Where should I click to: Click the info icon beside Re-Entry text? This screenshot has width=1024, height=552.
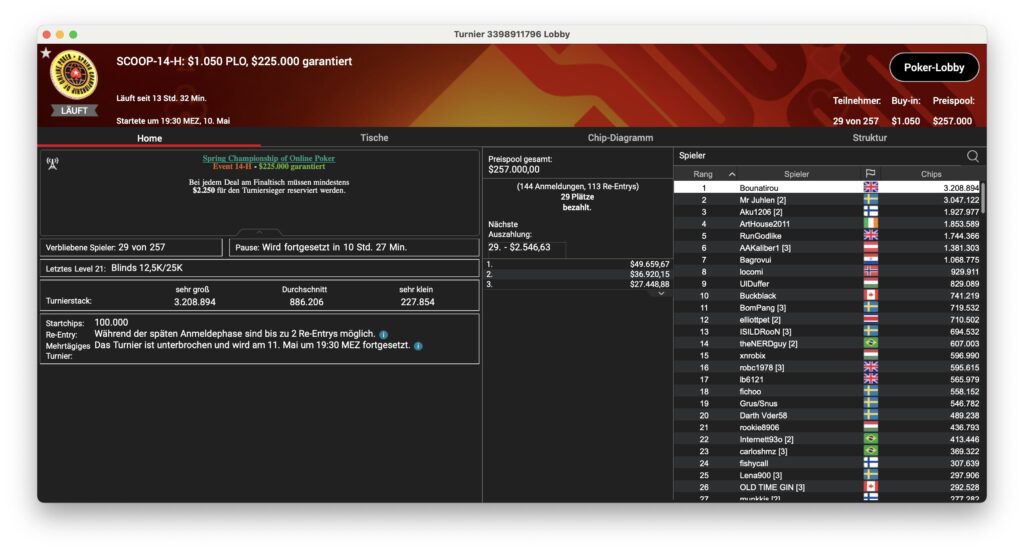tap(384, 334)
